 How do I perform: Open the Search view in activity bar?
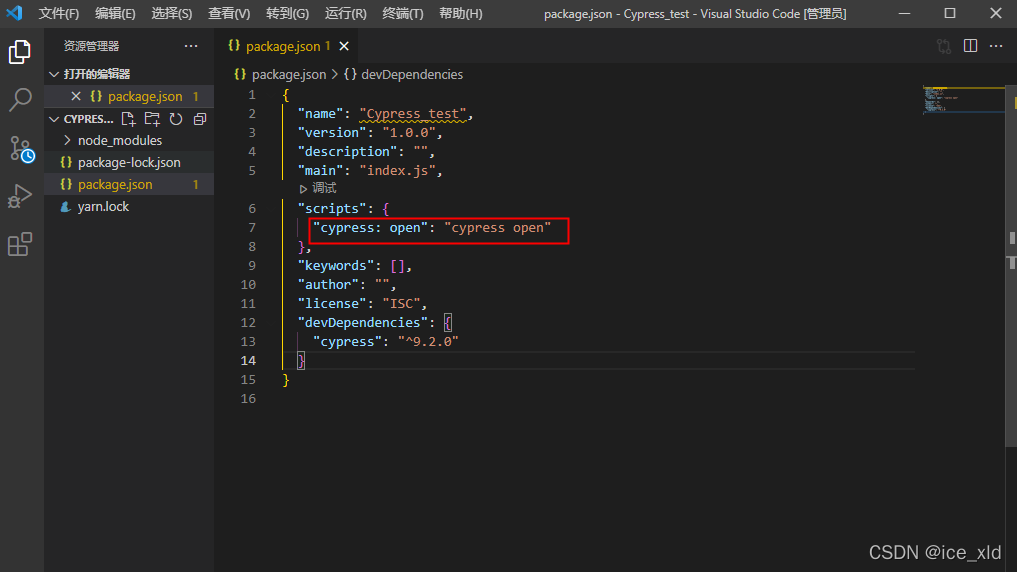20,100
